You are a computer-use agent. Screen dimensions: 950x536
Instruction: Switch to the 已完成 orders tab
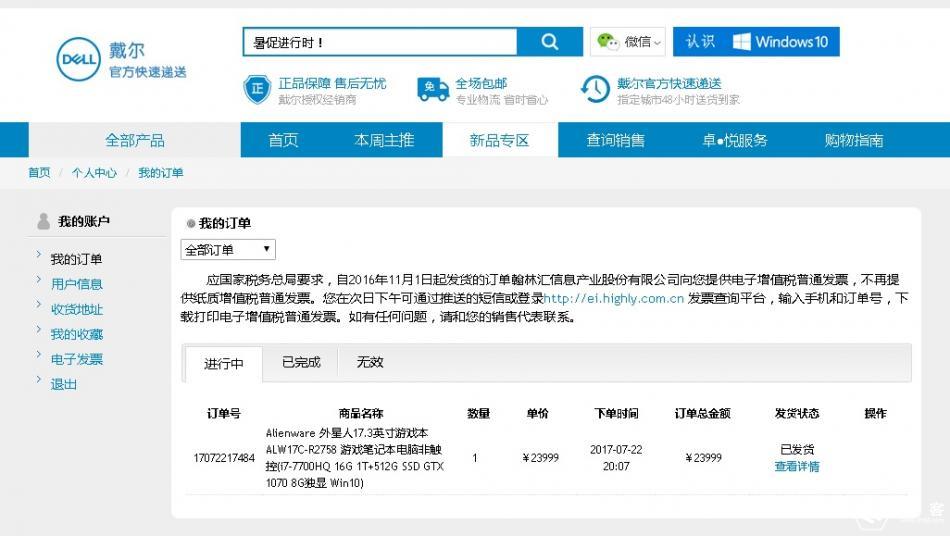point(301,362)
